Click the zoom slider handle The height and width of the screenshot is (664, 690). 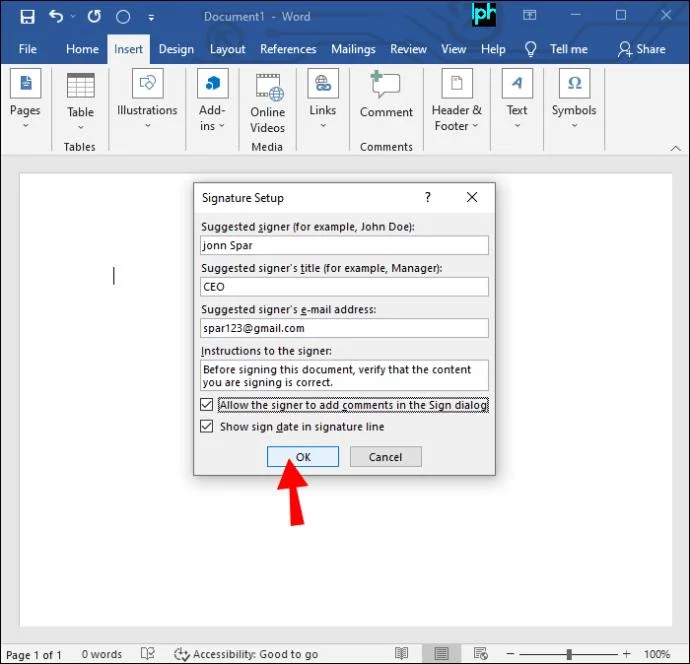(x=569, y=653)
